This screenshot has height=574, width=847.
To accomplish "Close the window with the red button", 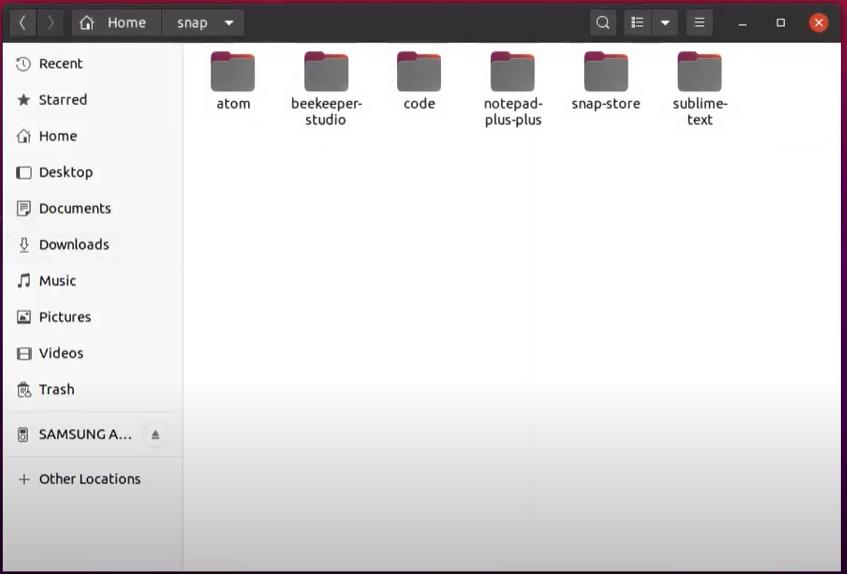I will coord(819,23).
